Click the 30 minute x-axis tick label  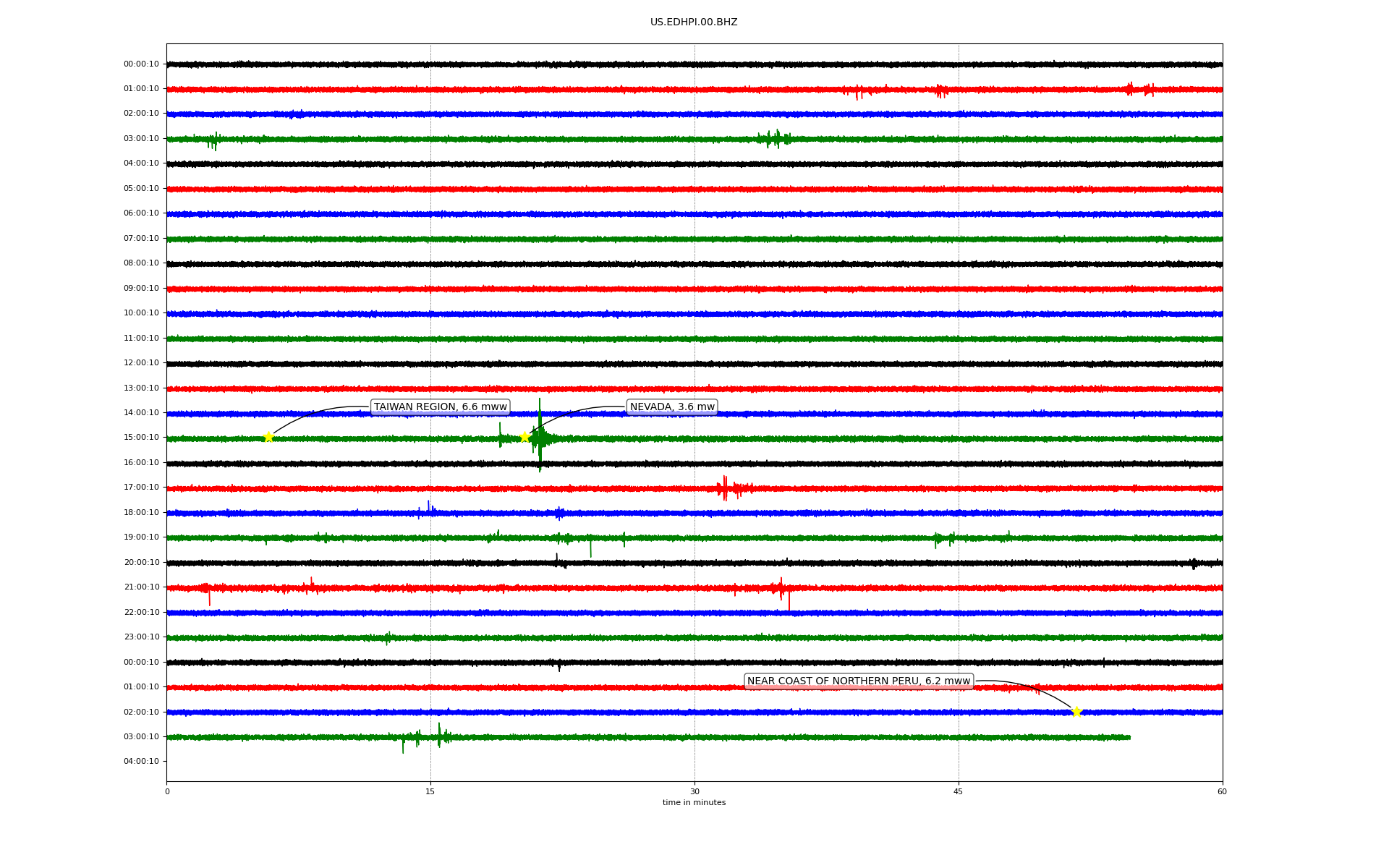[694, 791]
